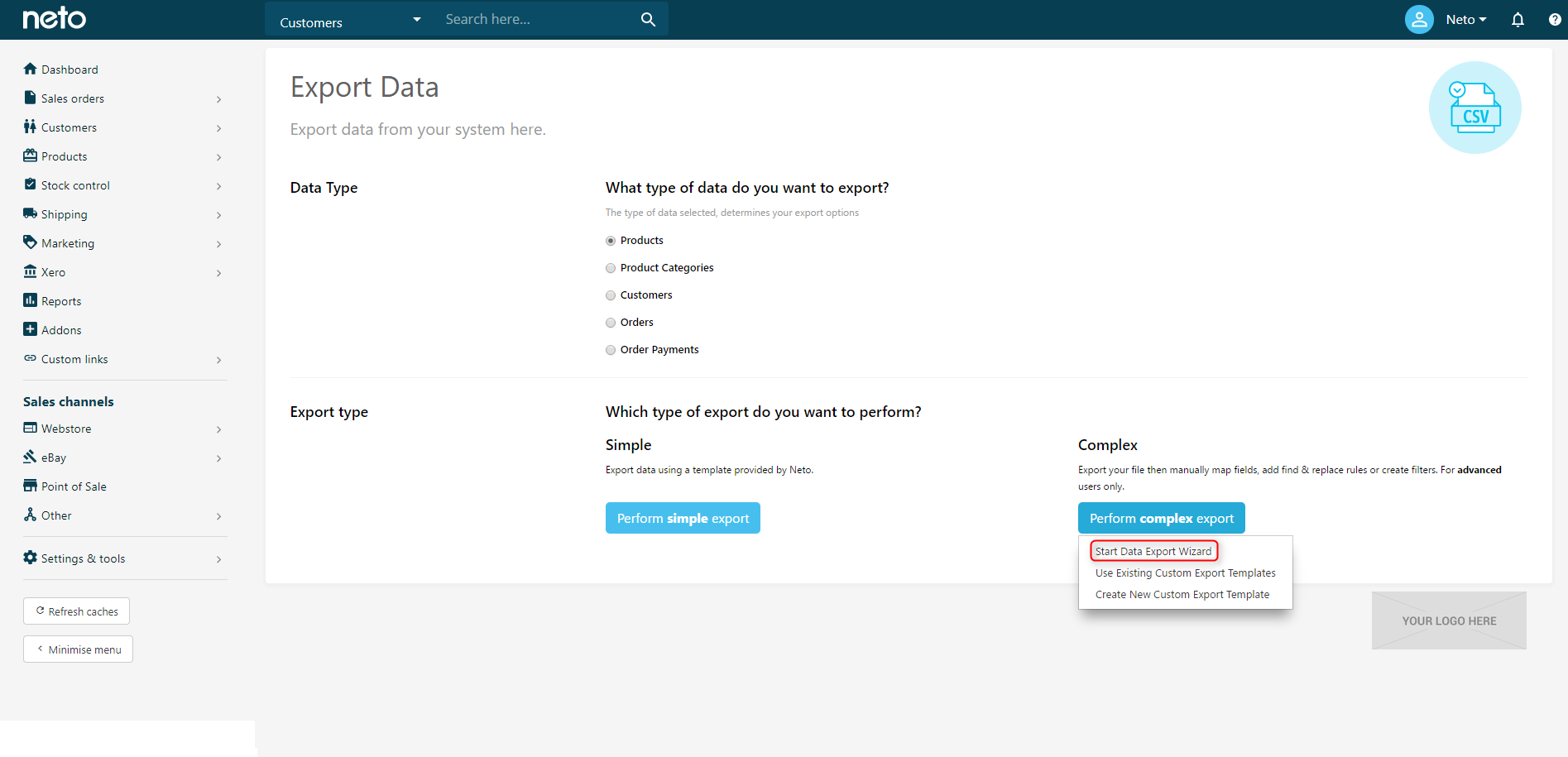Click the Custom links chain icon
Image resolution: width=1568 pixels, height=757 pixels.
tap(31, 358)
